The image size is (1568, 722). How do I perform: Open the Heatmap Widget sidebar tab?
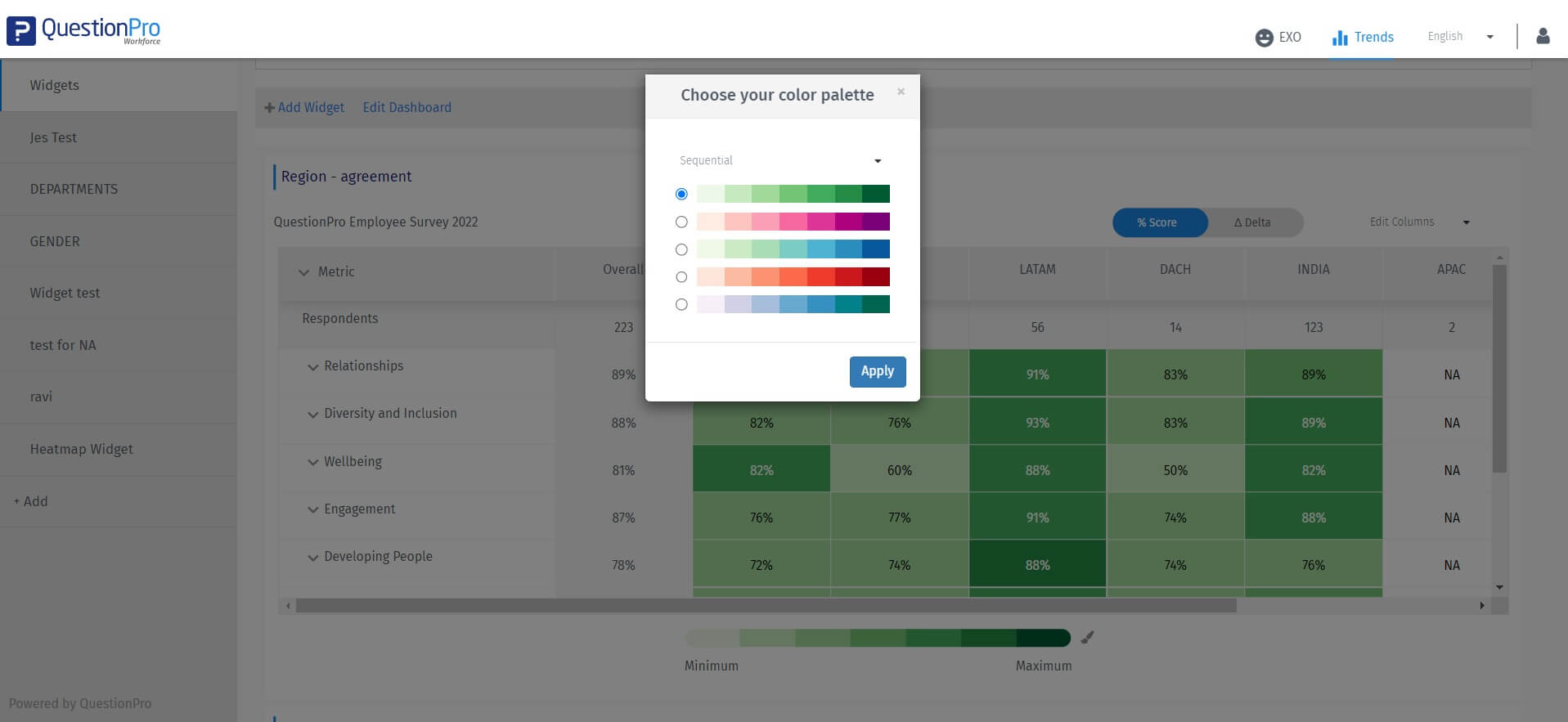coord(82,449)
